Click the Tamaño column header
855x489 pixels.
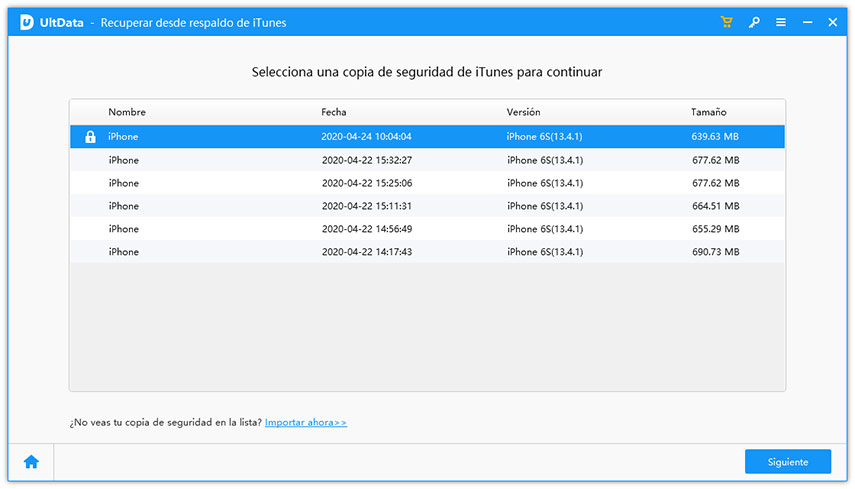coord(709,112)
